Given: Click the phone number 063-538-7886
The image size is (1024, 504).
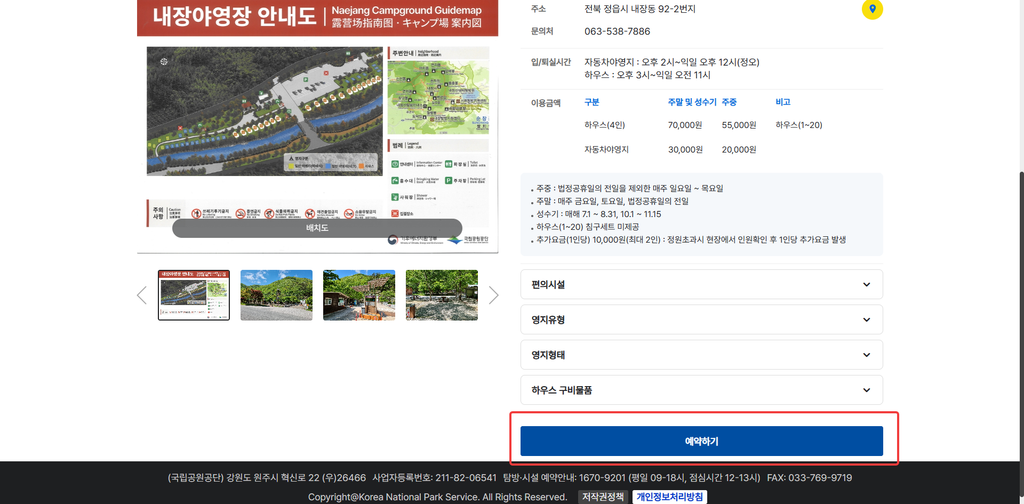Looking at the screenshot, I should [617, 31].
